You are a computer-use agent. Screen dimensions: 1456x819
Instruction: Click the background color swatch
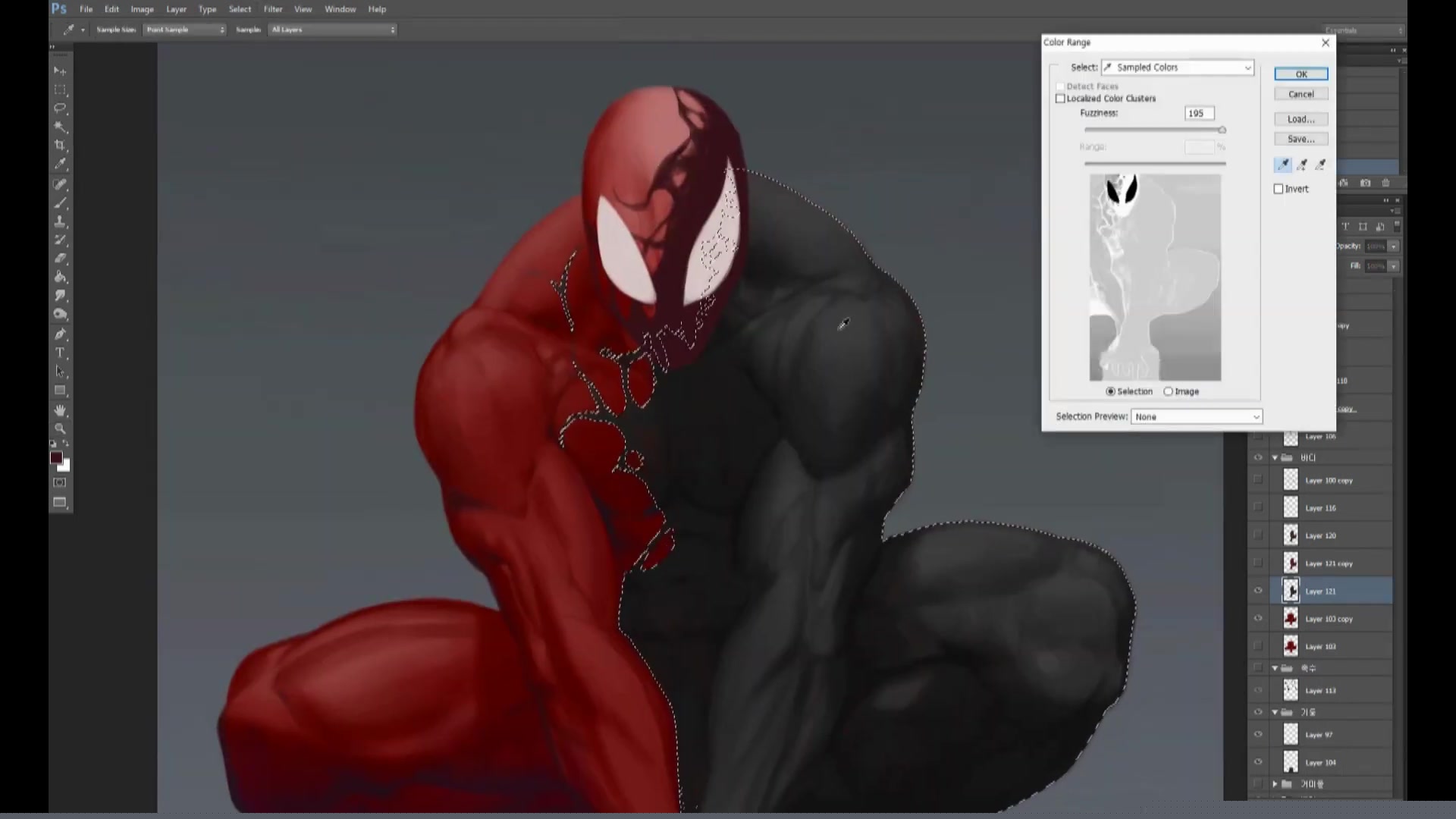coord(65,467)
